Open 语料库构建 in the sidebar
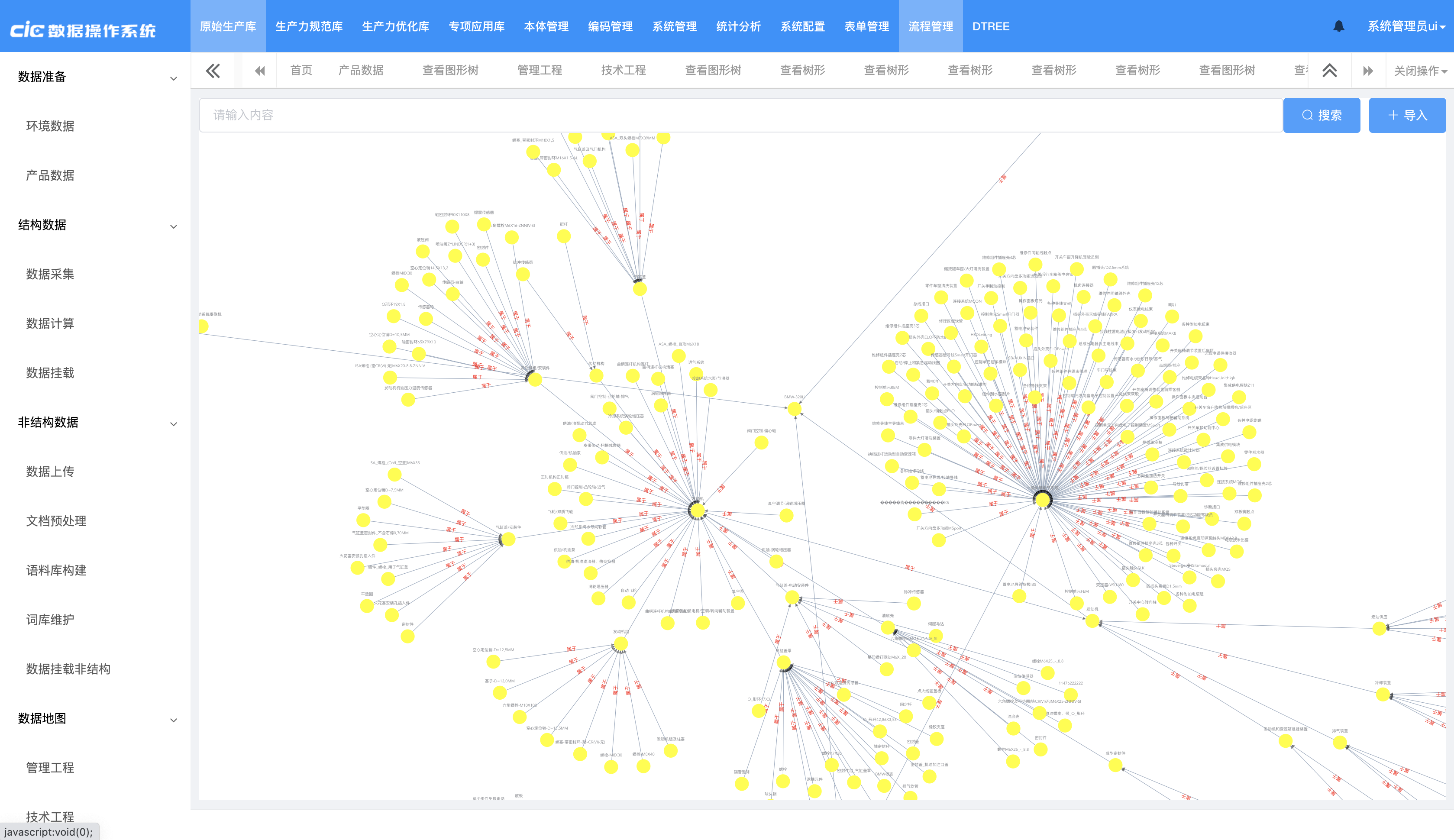Viewport: 1454px width, 840px height. (x=56, y=570)
